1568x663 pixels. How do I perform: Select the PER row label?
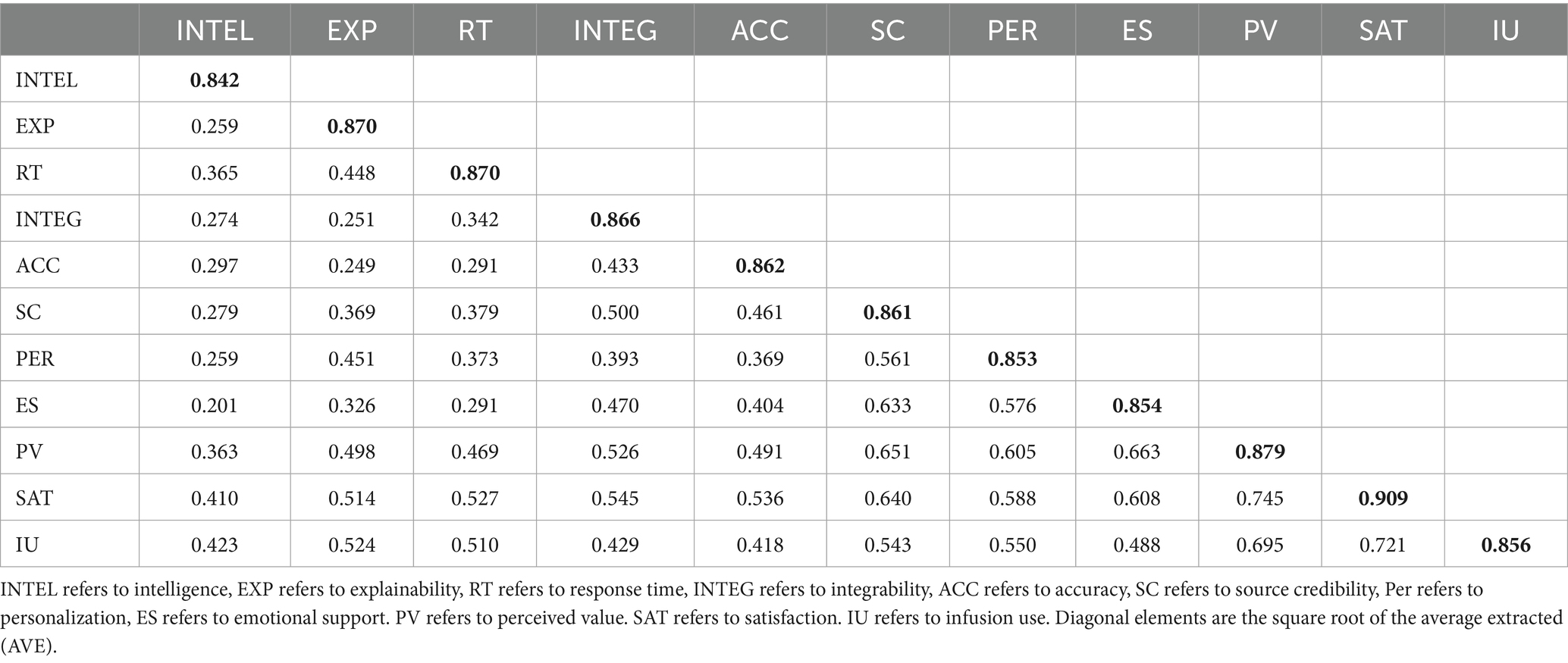35,358
